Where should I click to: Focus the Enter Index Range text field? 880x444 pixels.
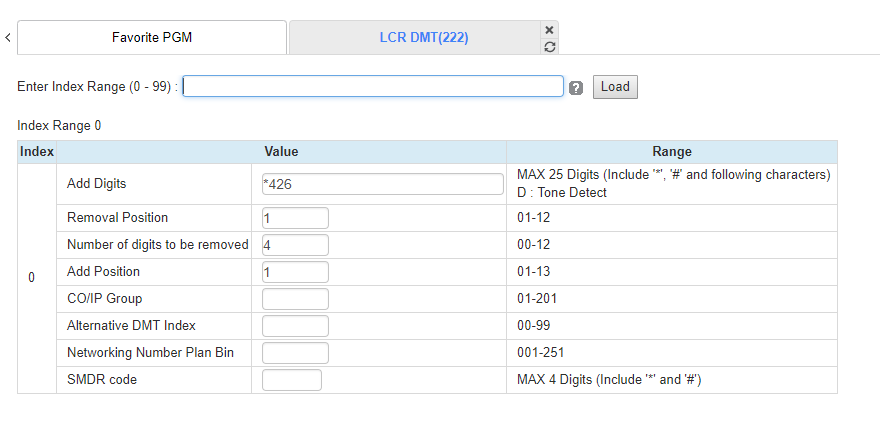(373, 86)
